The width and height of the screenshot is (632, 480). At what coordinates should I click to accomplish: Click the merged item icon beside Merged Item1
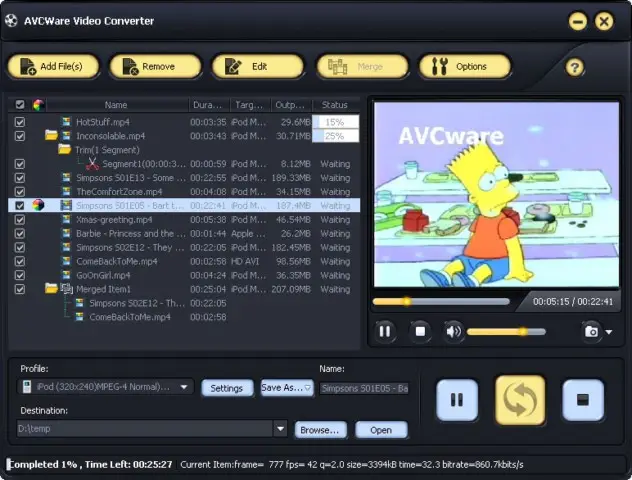coord(66,289)
